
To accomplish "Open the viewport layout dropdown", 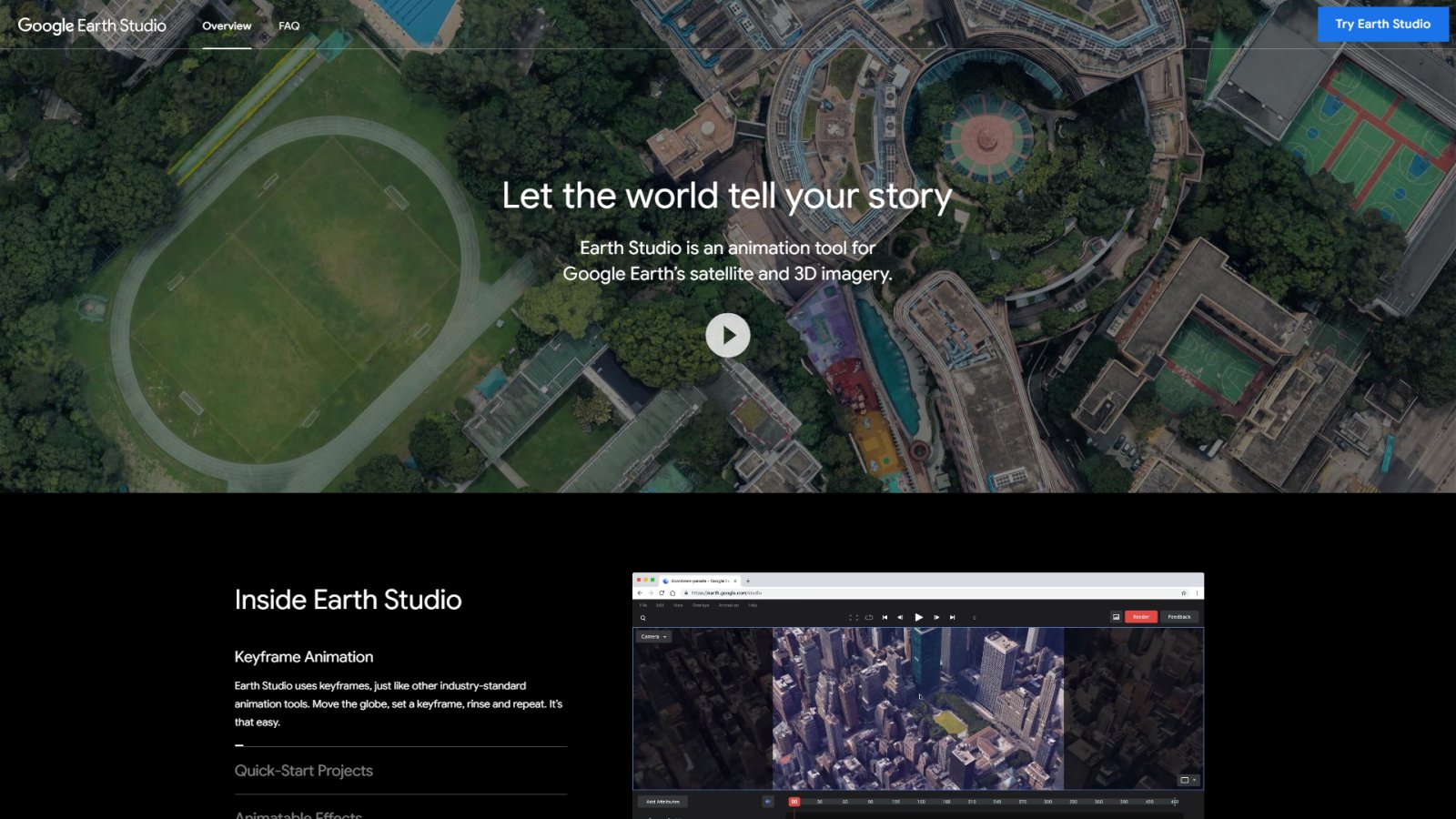I will pyautogui.click(x=1188, y=780).
